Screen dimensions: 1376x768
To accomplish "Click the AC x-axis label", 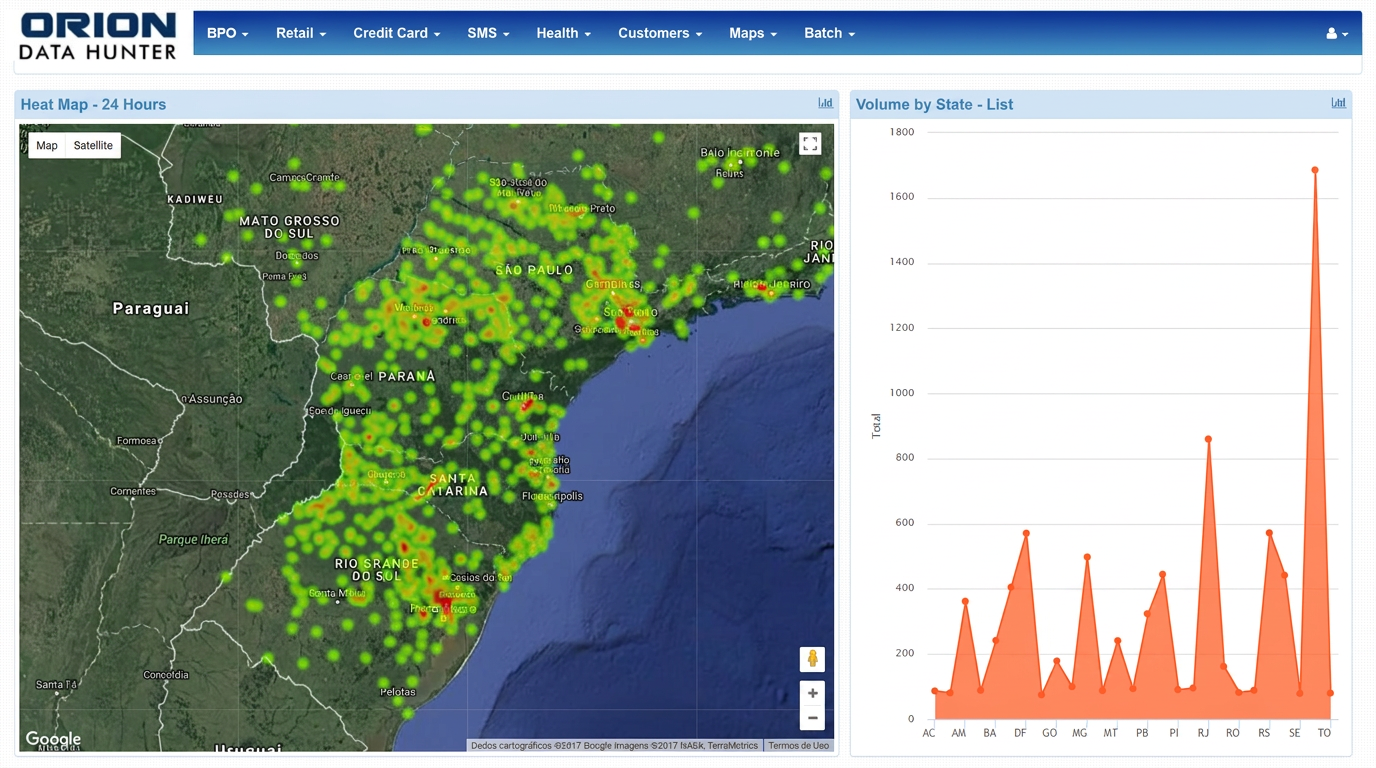I will click(x=929, y=733).
